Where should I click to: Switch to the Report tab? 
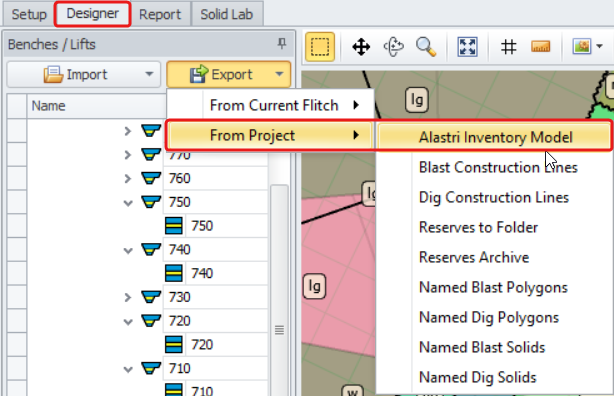click(160, 15)
